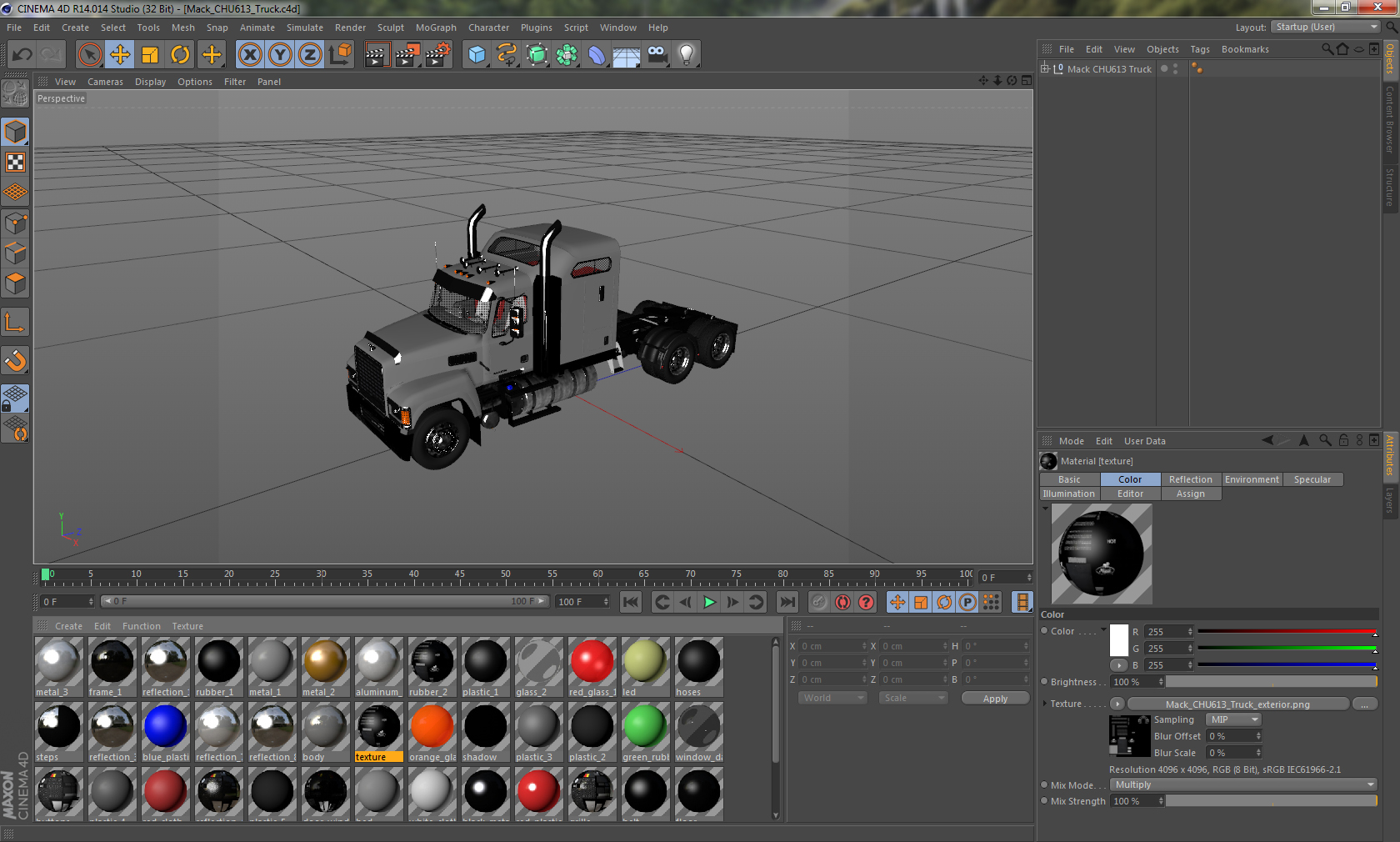Switch to the Illumination material tab
The height and width of the screenshot is (842, 1400).
[x=1069, y=494]
